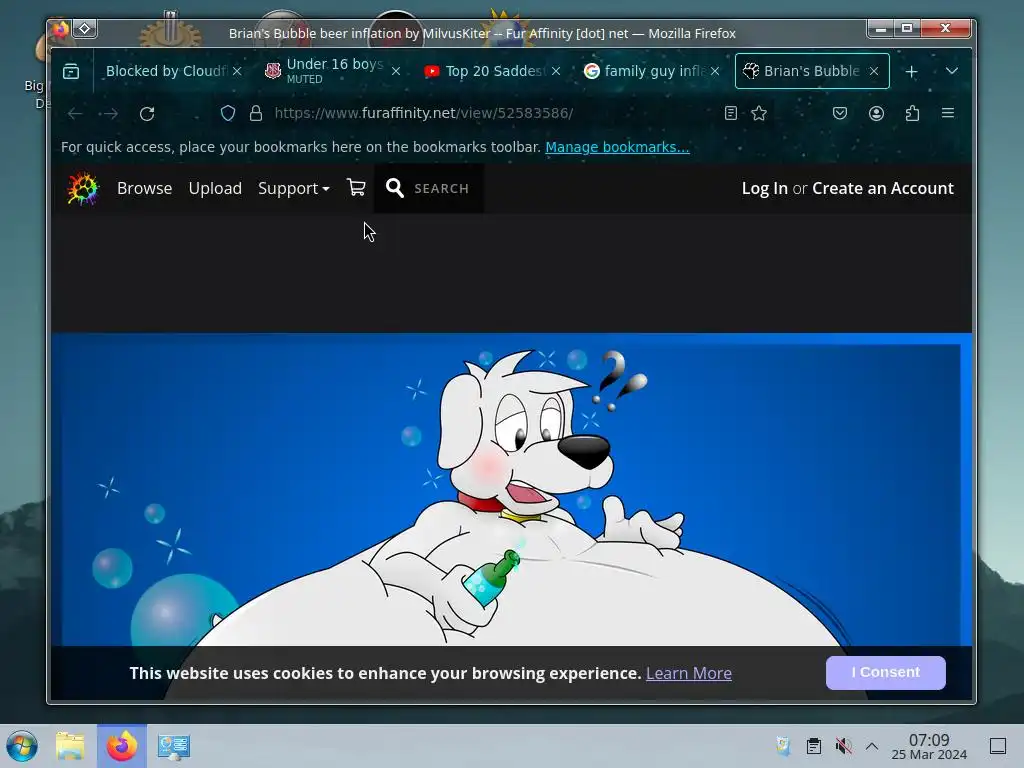Open the Manage bookmarks link

click(617, 147)
